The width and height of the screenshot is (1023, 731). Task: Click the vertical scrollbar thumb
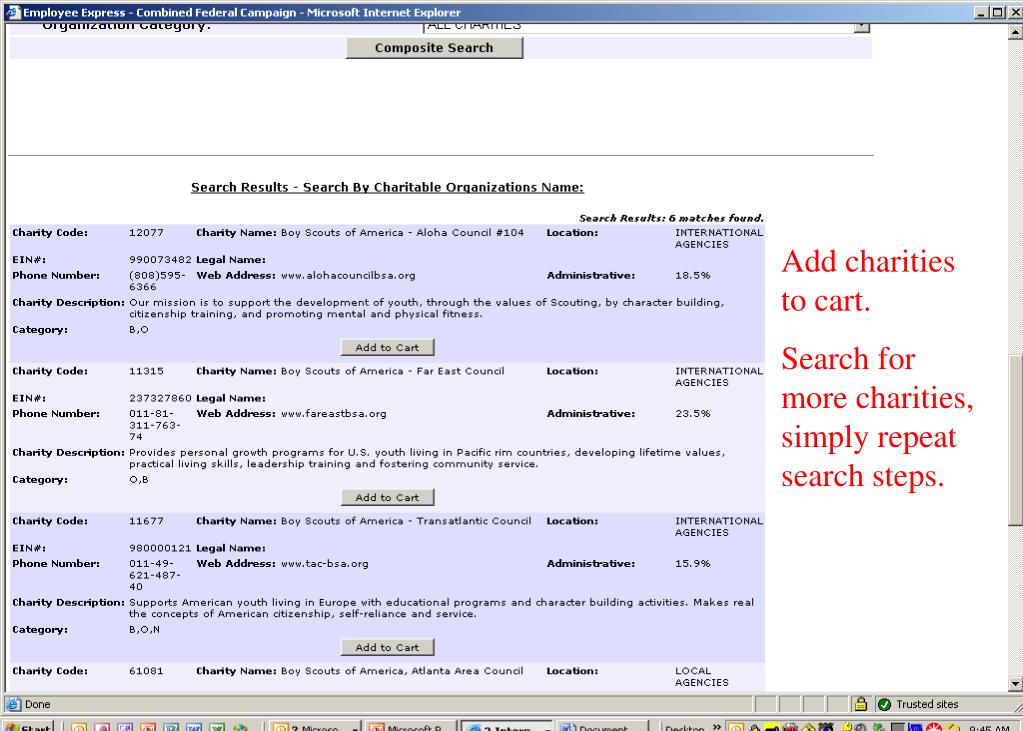pos(1015,439)
